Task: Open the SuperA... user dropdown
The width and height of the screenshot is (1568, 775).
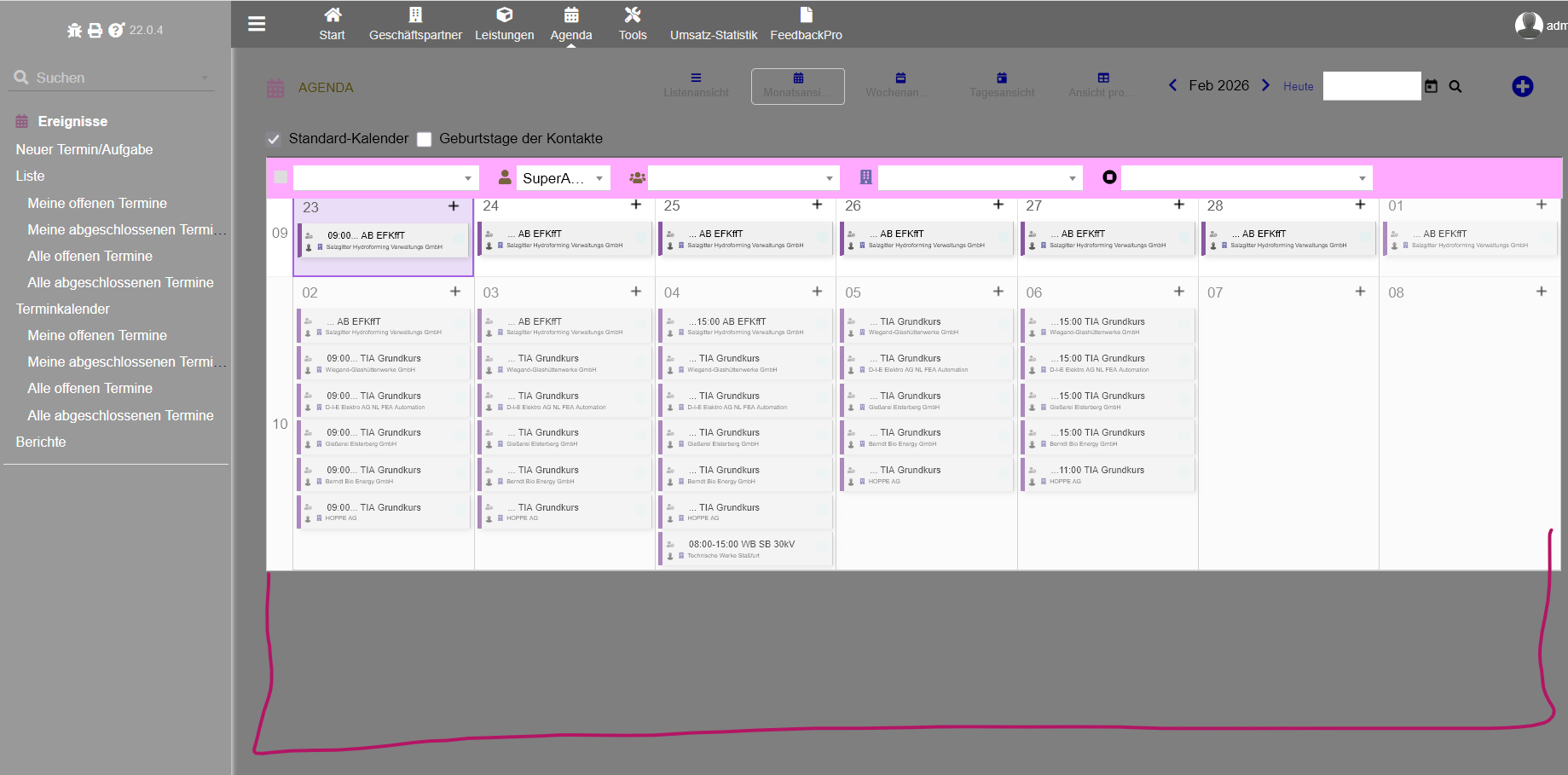Action: coord(563,178)
